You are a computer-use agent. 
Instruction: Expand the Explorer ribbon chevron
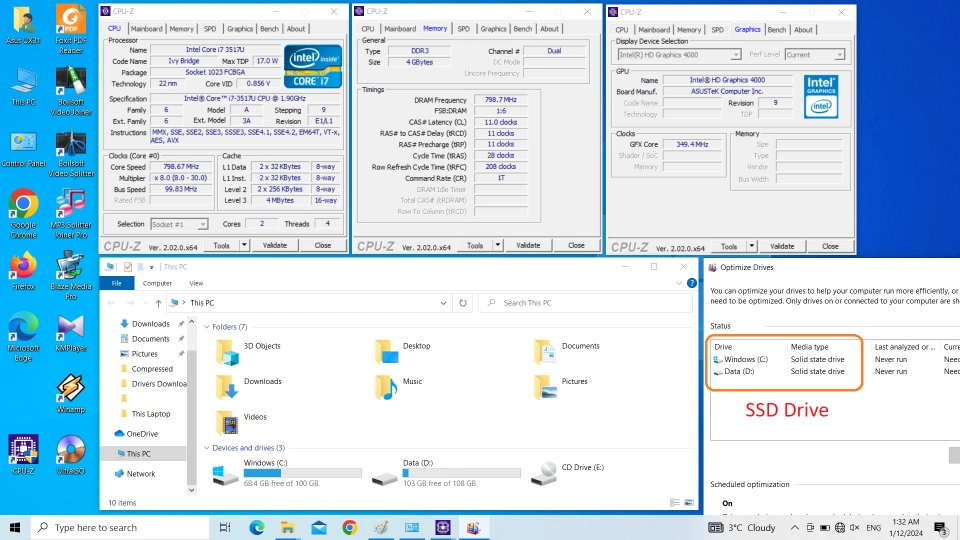[678, 283]
